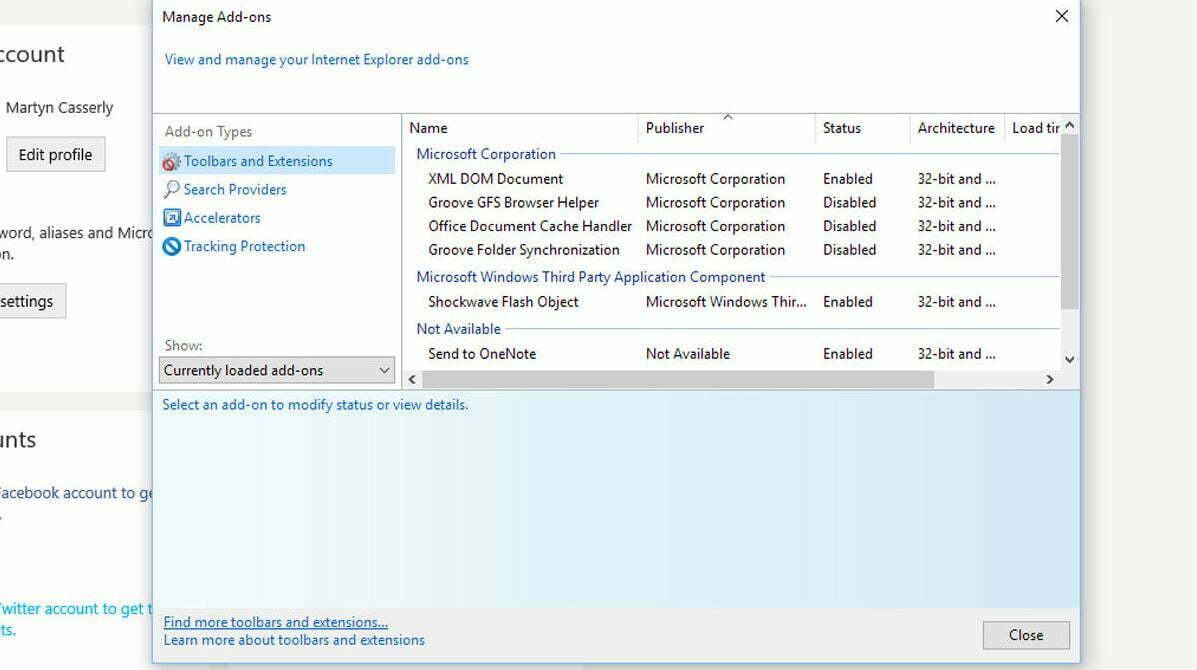
Task: Click Disabled status of Groove Folder Synchronization
Action: 849,250
